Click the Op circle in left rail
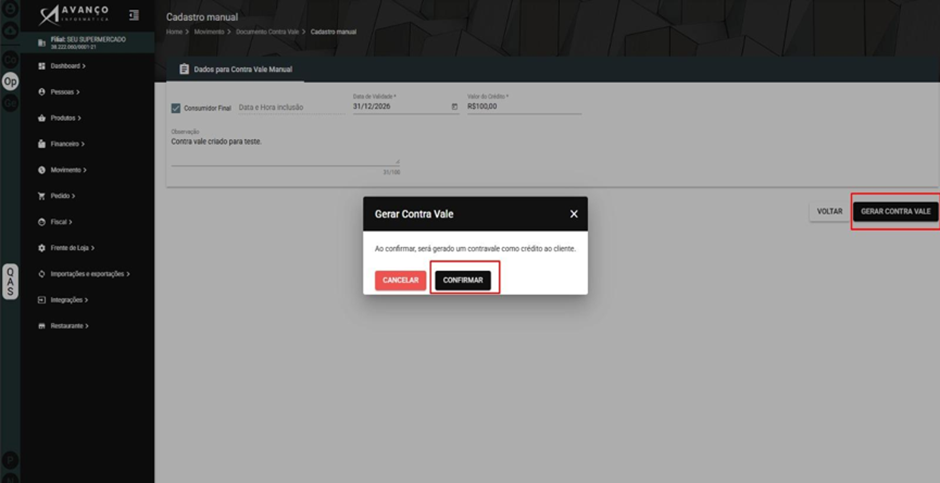The height and width of the screenshot is (483, 940). 10,81
